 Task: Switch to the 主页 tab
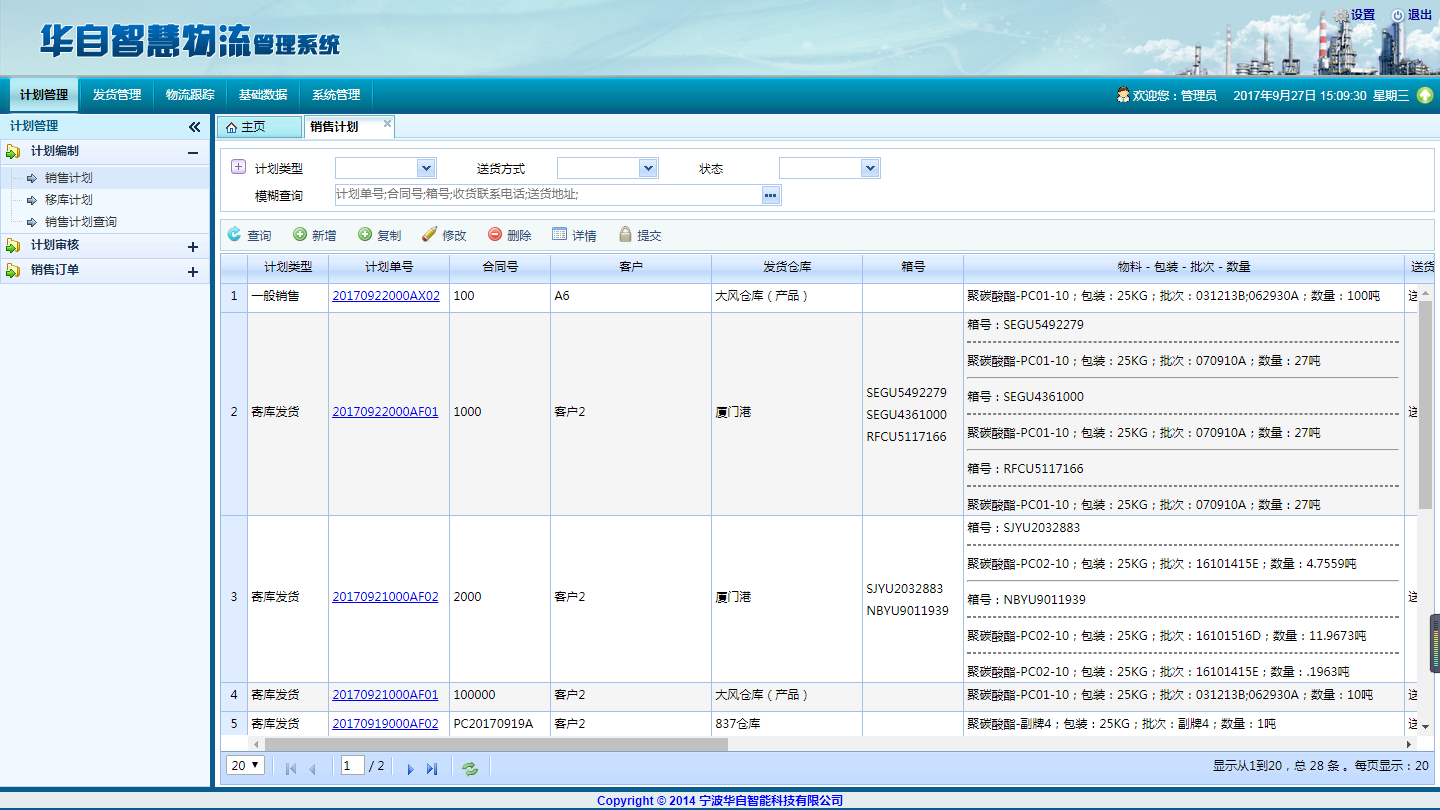pos(259,127)
